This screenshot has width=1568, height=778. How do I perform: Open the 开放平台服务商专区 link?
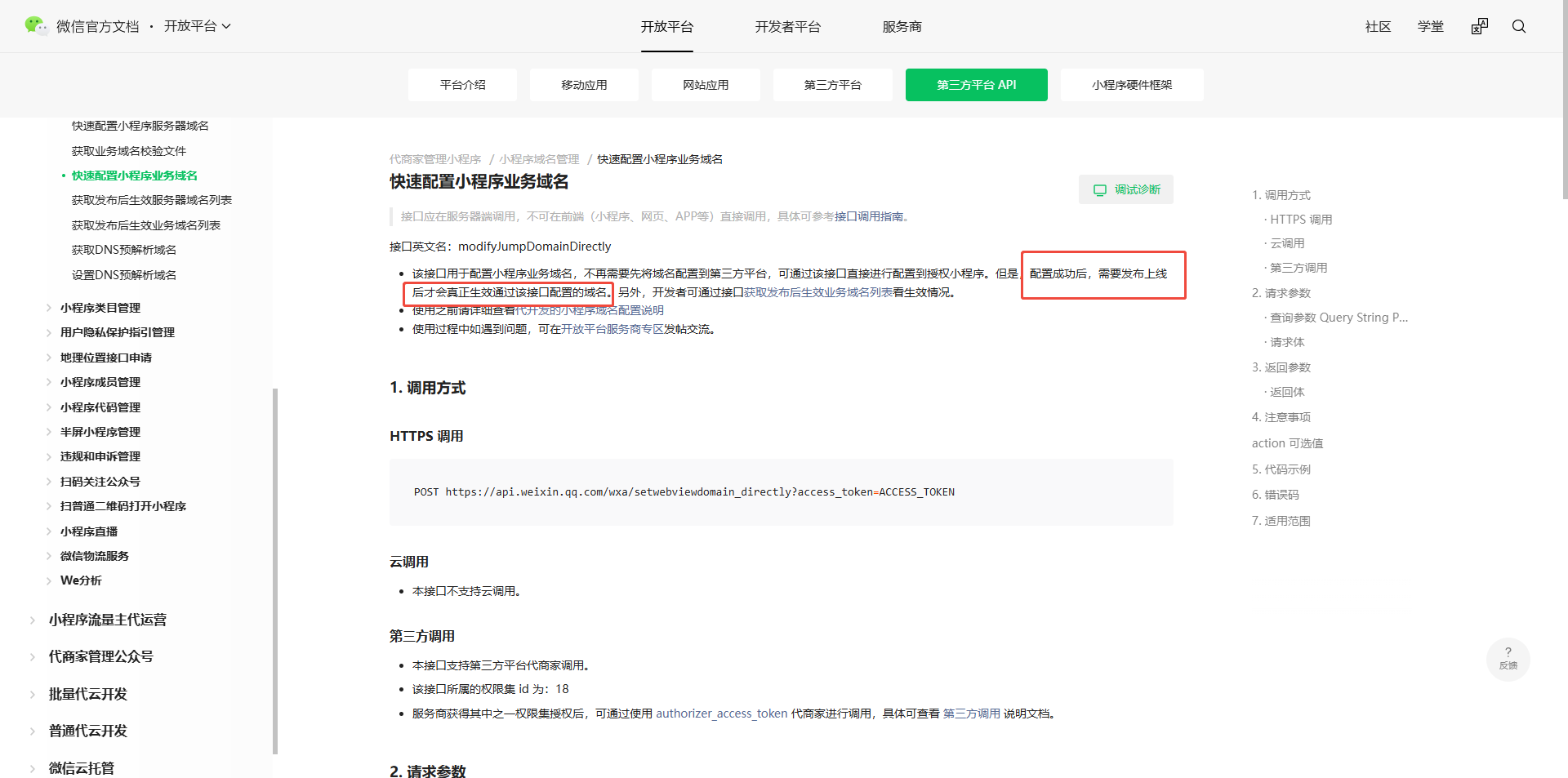coord(612,329)
